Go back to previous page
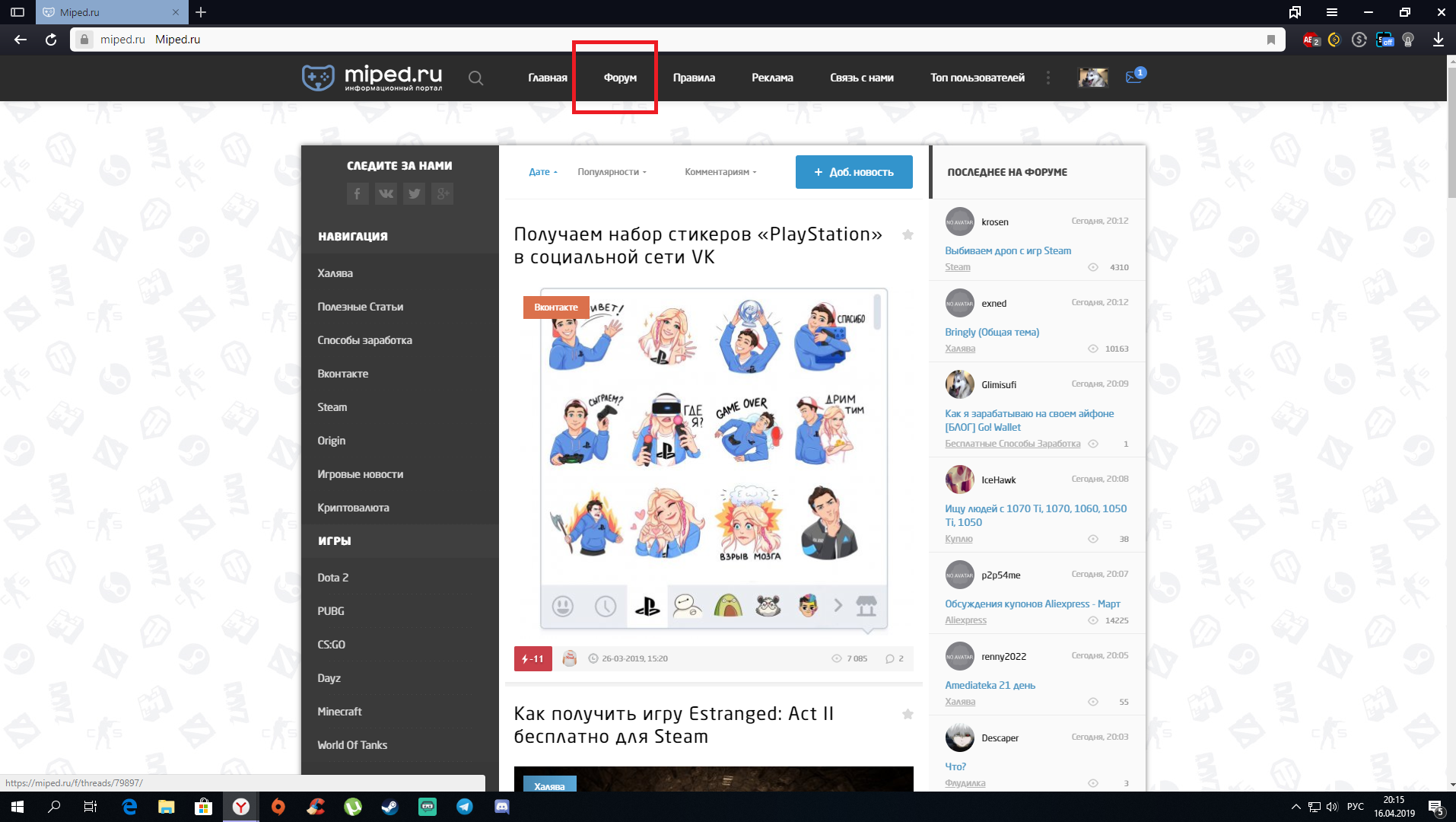The height and width of the screenshot is (822, 1456). pyautogui.click(x=21, y=40)
